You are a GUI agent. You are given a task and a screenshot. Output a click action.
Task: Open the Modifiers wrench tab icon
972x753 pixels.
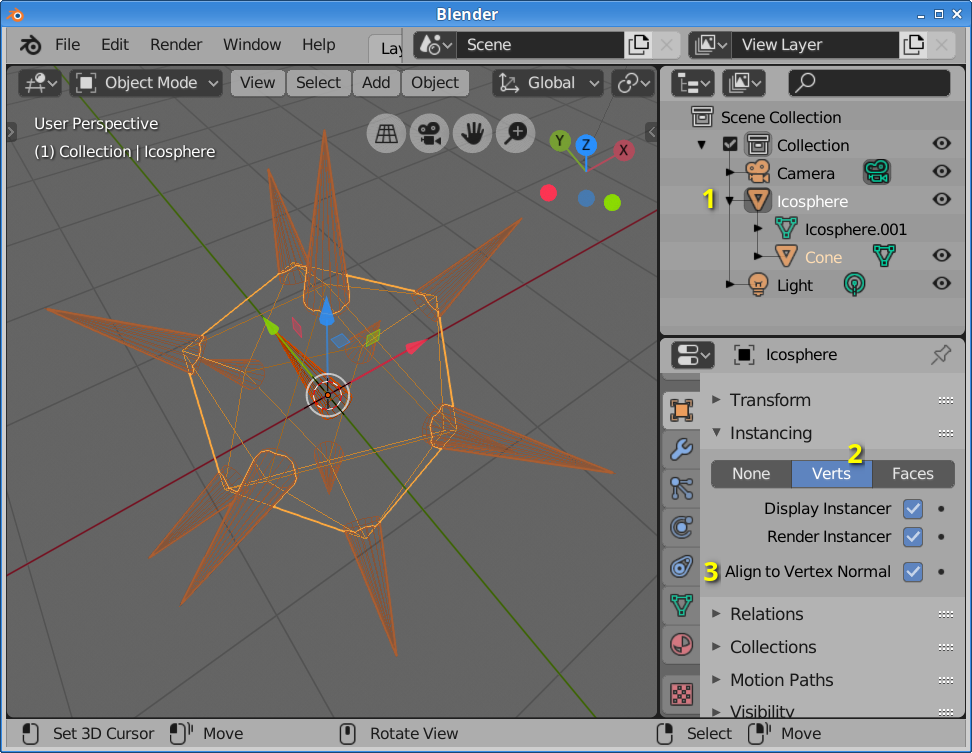(681, 449)
